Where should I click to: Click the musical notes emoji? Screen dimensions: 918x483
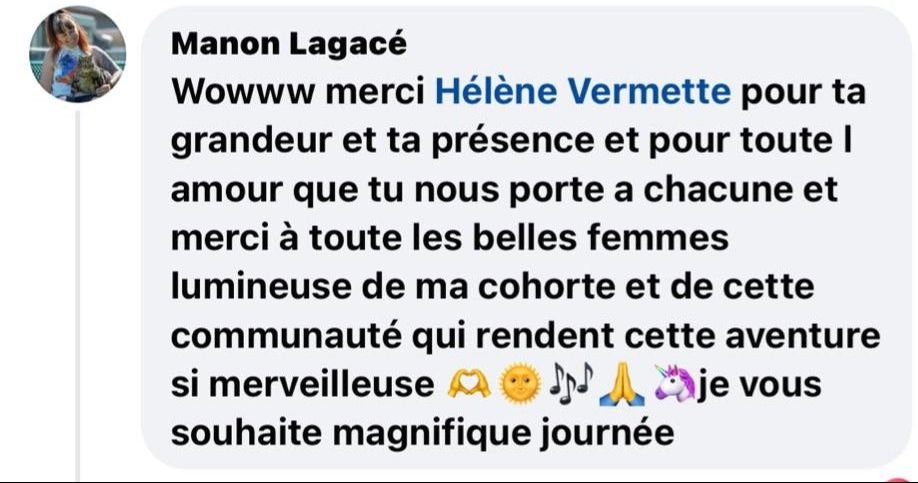point(570,385)
